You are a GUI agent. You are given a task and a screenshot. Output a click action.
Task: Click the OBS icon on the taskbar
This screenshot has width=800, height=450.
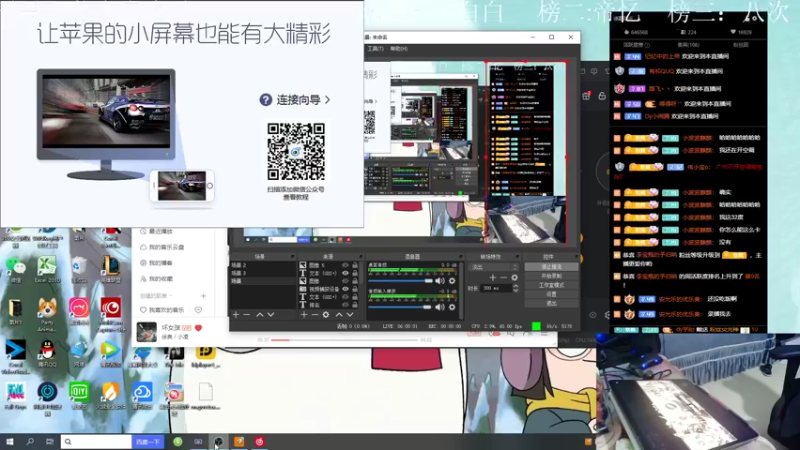[x=218, y=442]
